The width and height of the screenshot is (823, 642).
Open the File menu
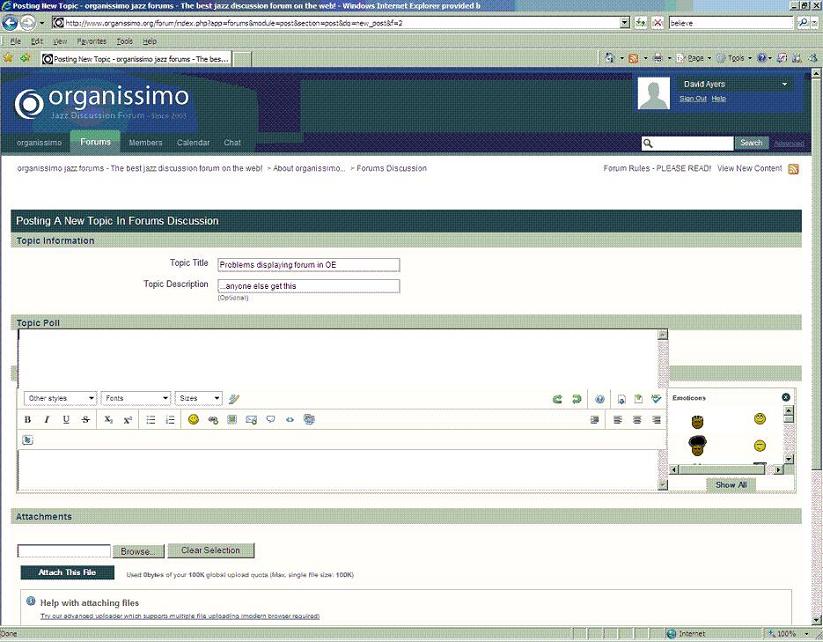point(16,41)
